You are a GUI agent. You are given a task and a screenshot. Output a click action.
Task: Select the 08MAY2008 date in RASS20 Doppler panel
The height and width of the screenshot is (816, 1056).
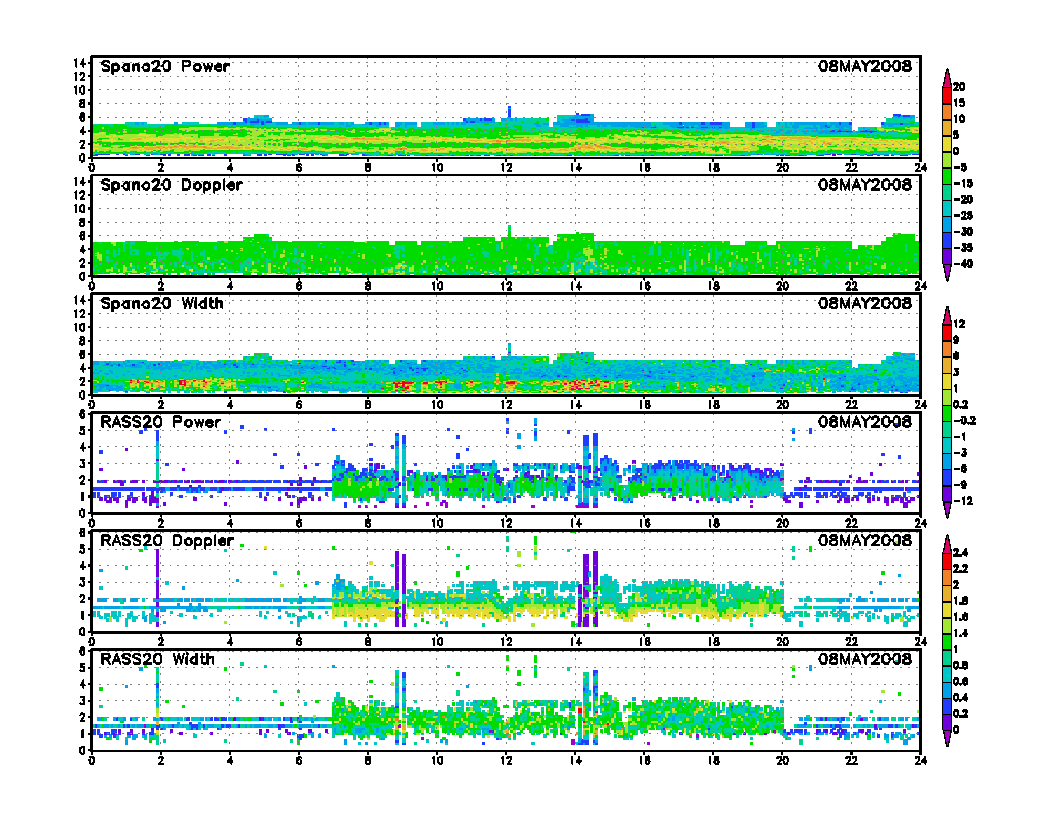coord(865,541)
